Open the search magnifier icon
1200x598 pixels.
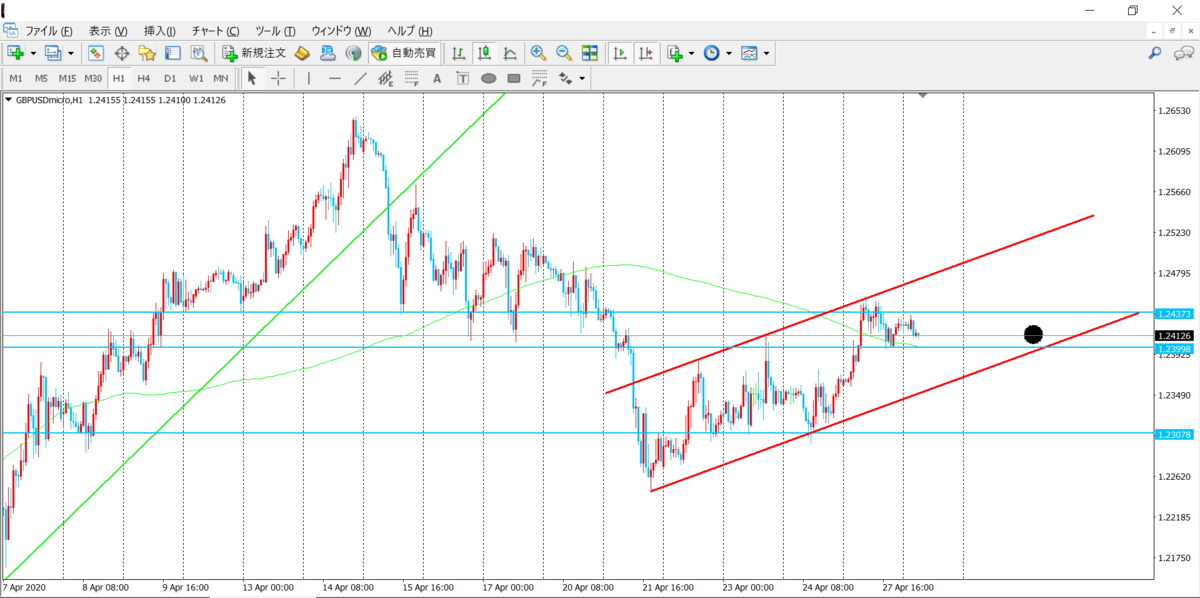(1154, 53)
